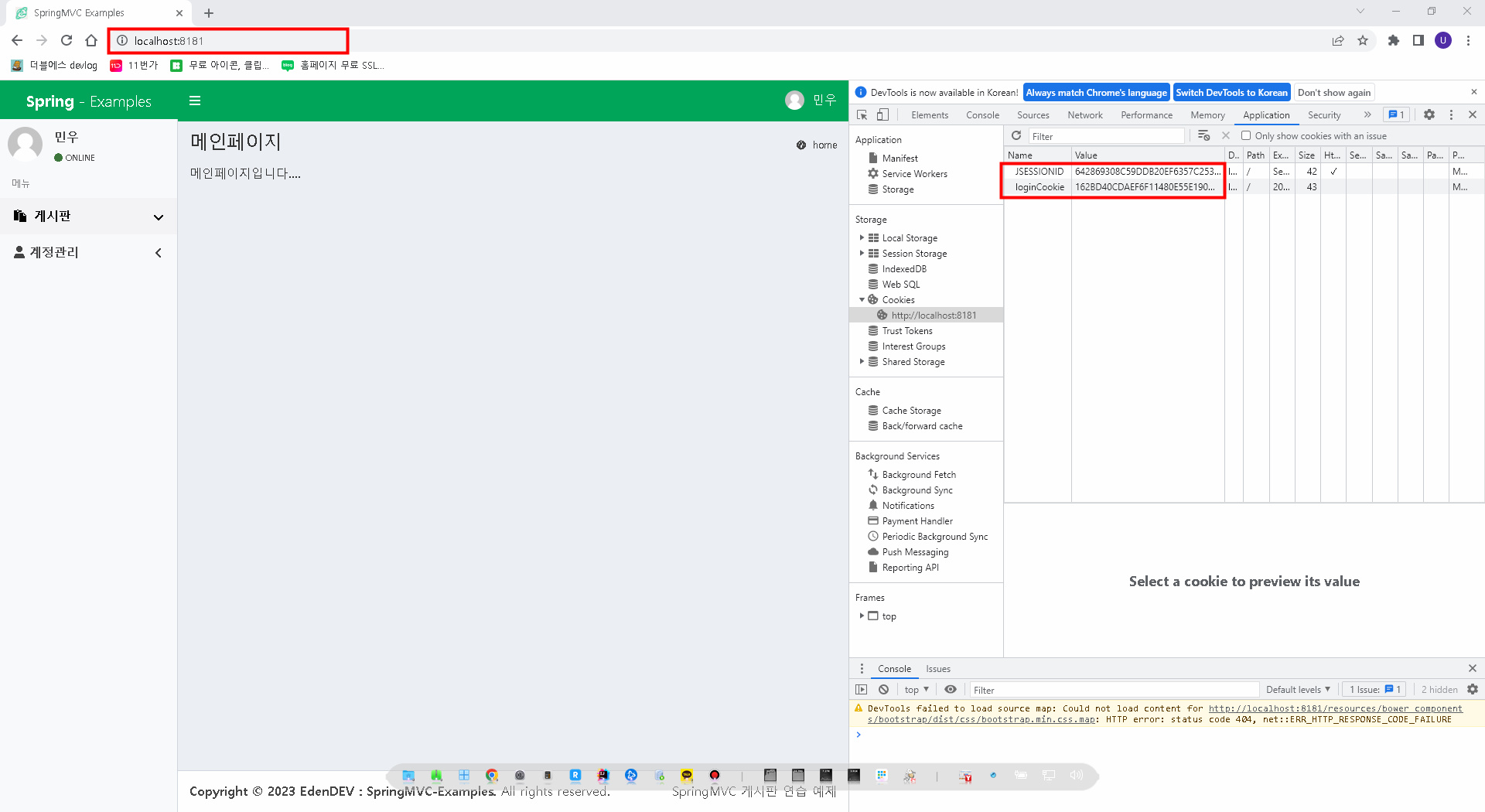This screenshot has width=1485, height=812.
Task: Open console settings gear
Action: (1473, 689)
